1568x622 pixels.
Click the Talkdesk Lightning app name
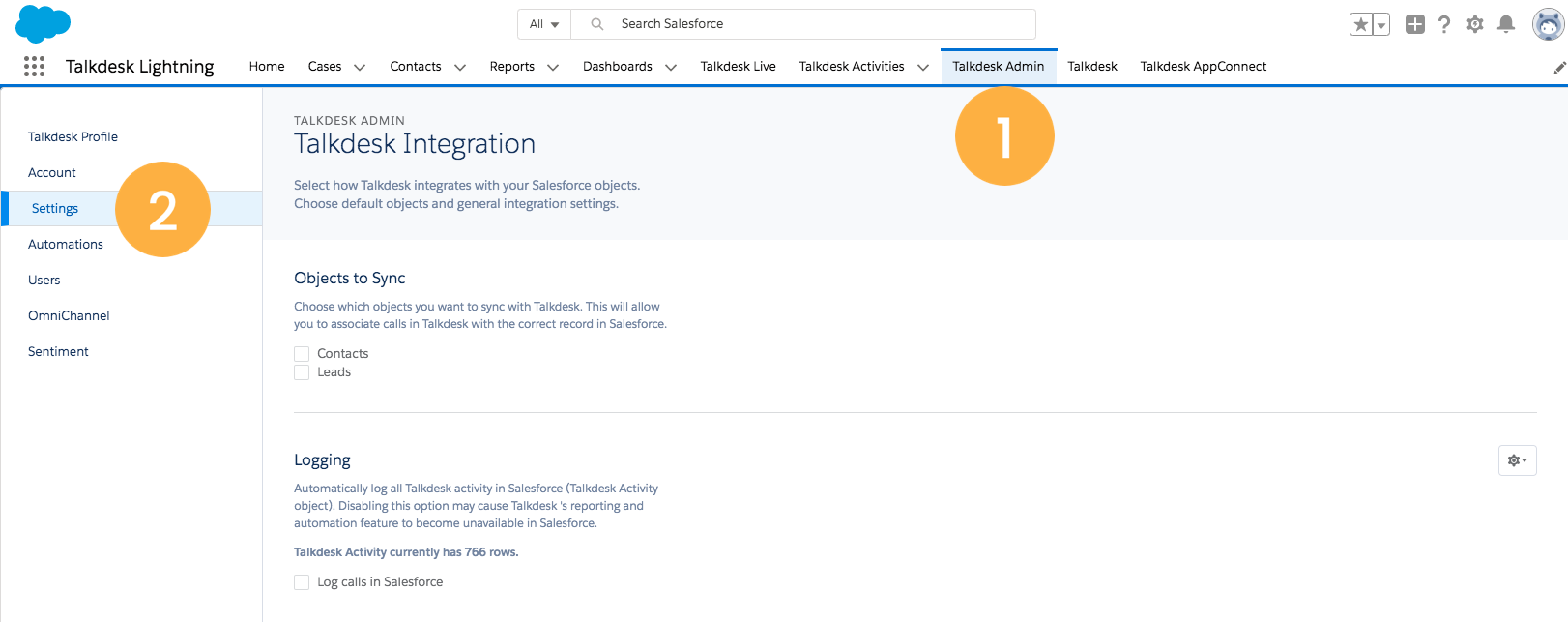[x=140, y=66]
